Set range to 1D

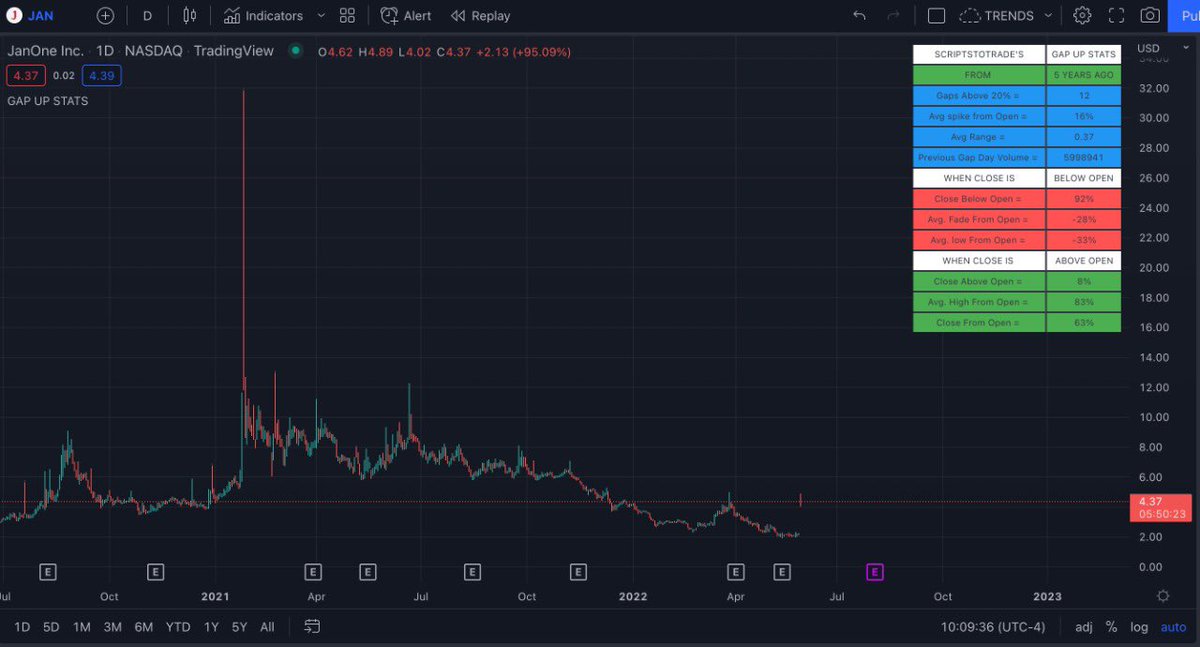pyautogui.click(x=22, y=627)
